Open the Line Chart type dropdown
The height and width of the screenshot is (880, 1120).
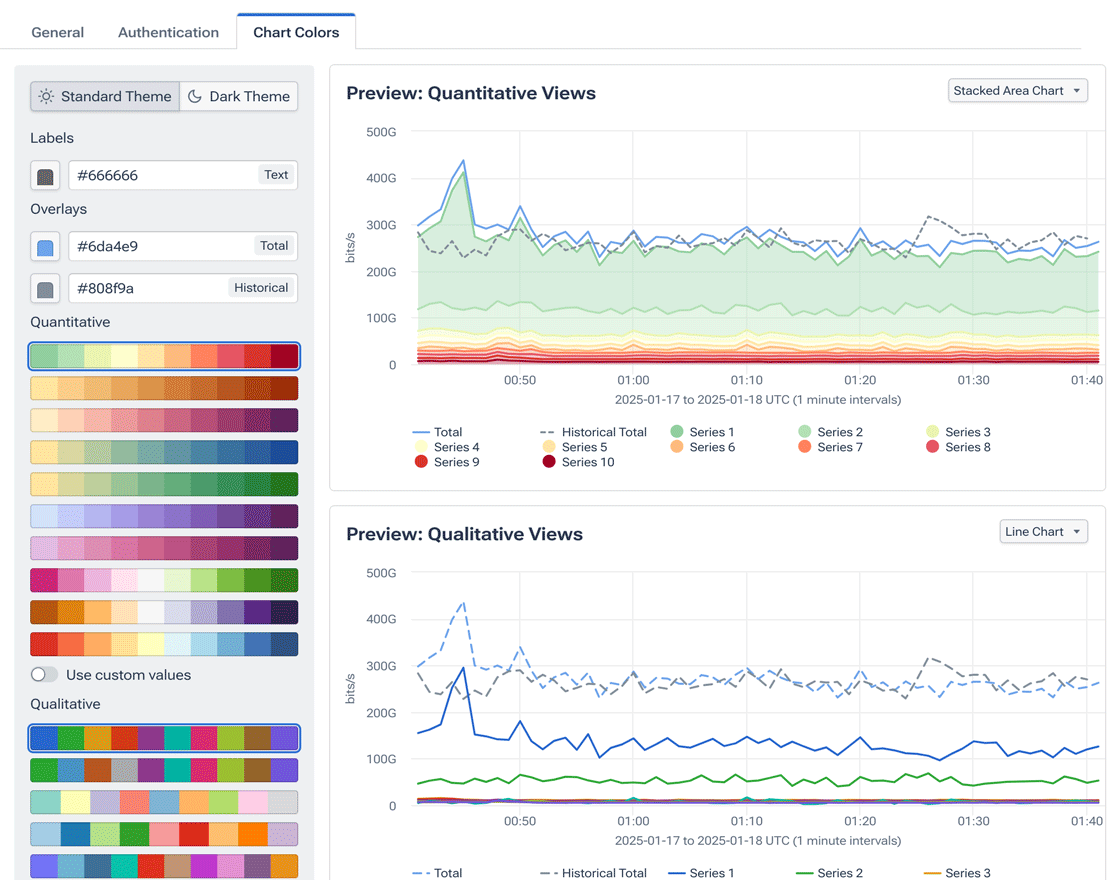[x=1043, y=532]
